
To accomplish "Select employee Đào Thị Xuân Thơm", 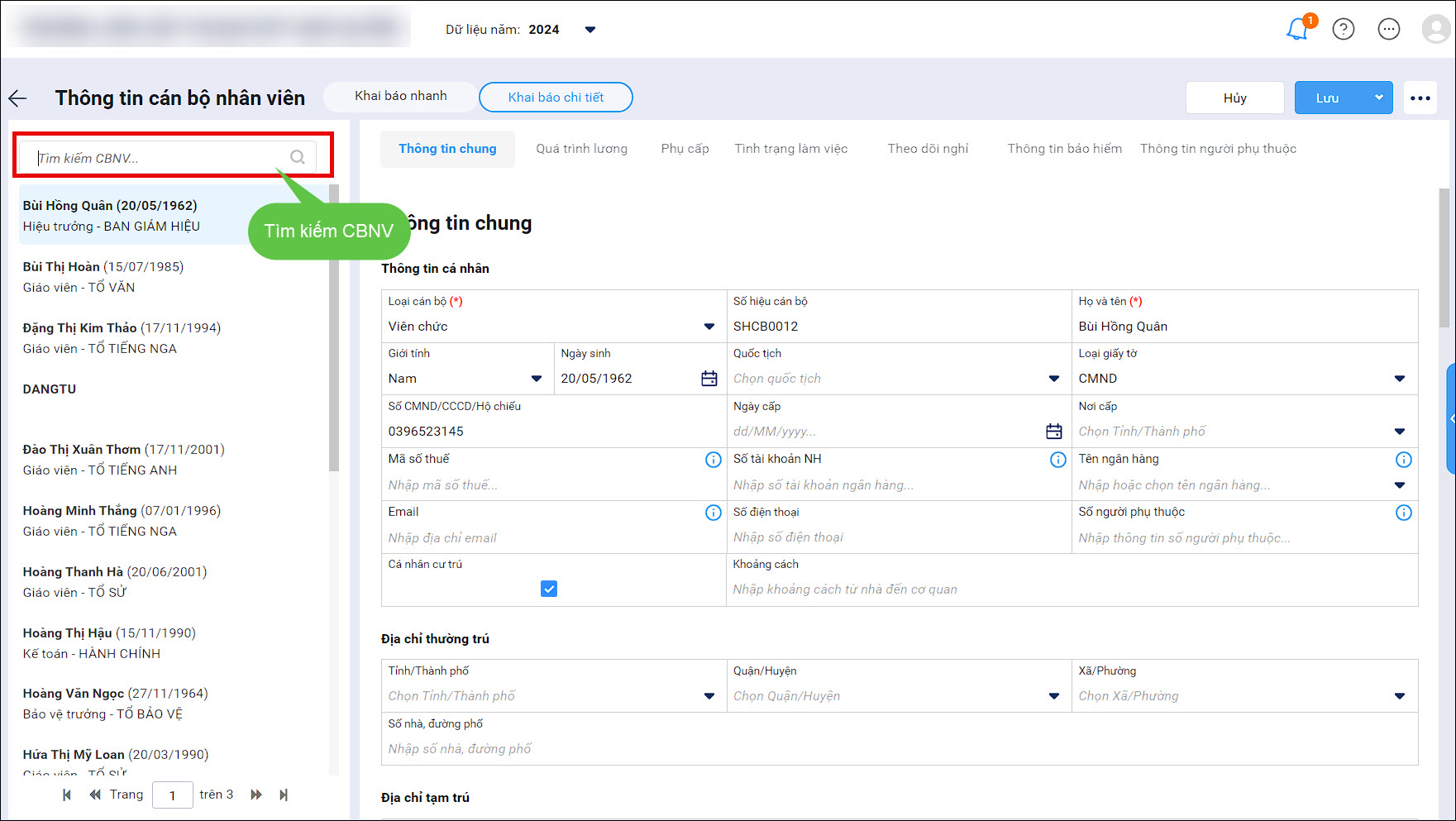I will tap(174, 460).
